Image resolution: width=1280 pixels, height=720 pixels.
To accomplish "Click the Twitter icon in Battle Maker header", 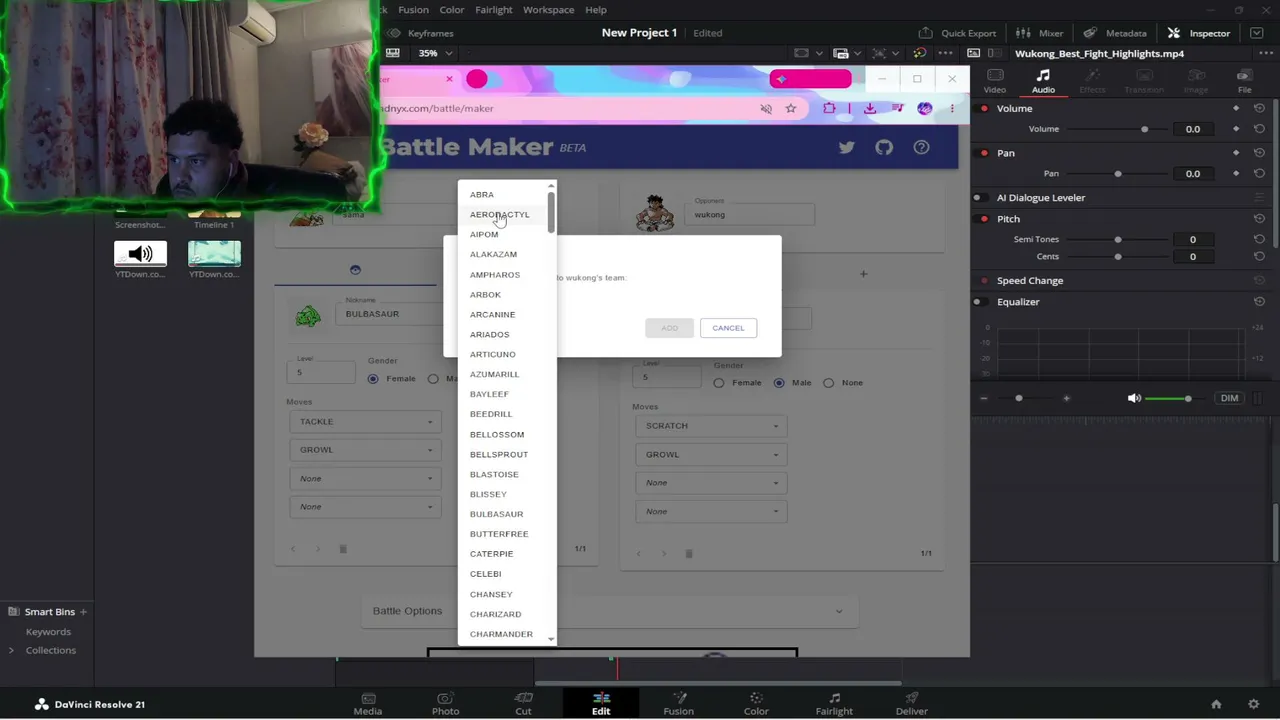I will (x=847, y=147).
